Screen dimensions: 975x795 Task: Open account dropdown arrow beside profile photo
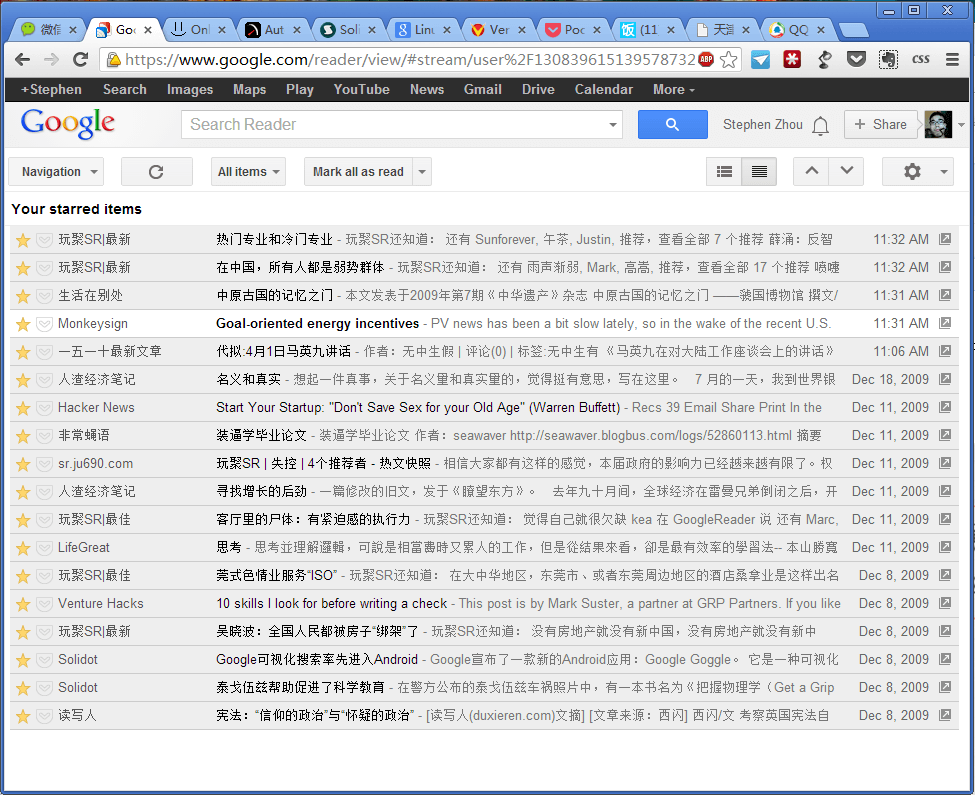tap(961, 125)
